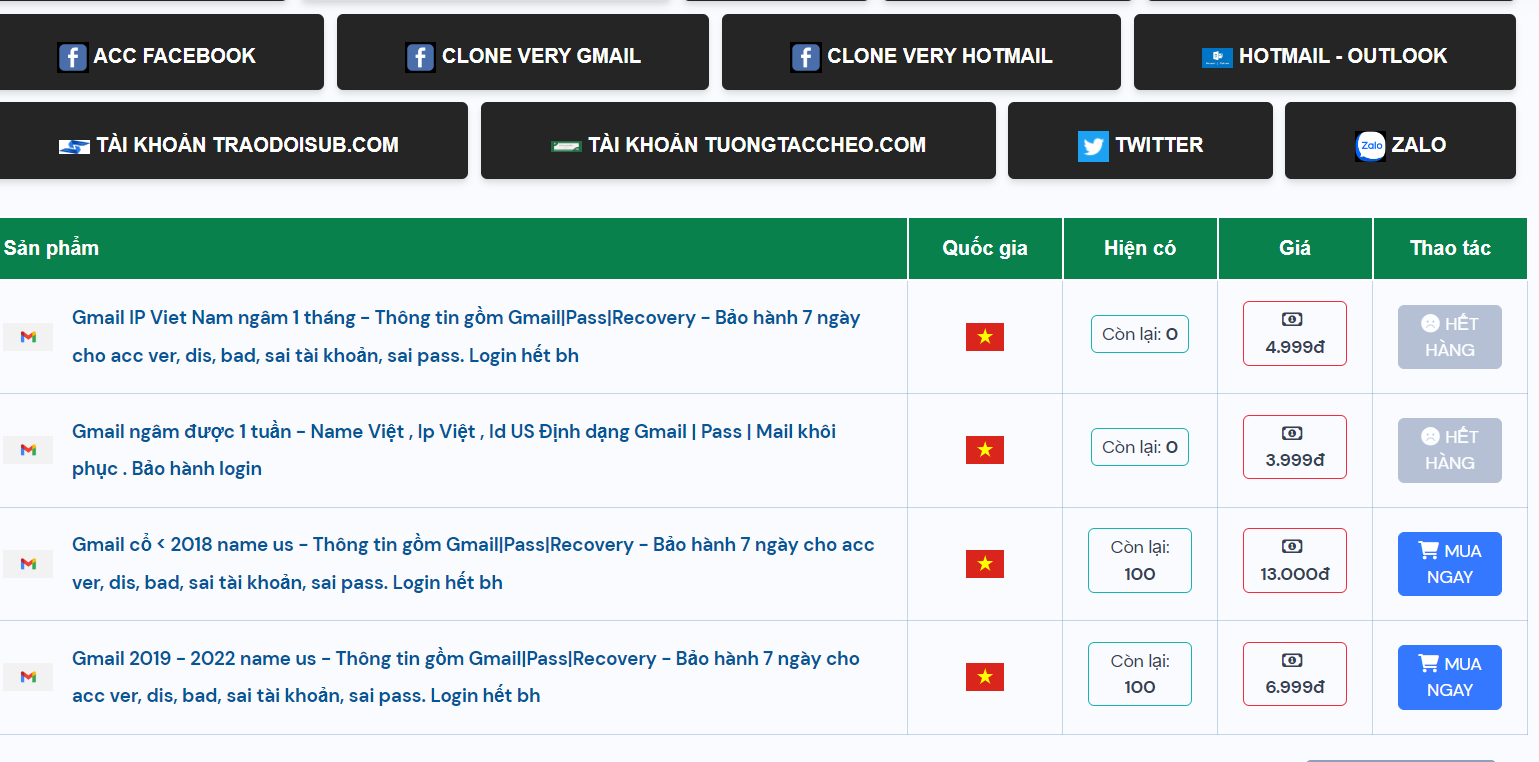Click the Twitter bird icon
Image resolution: width=1539 pixels, height=762 pixels.
1093,146
